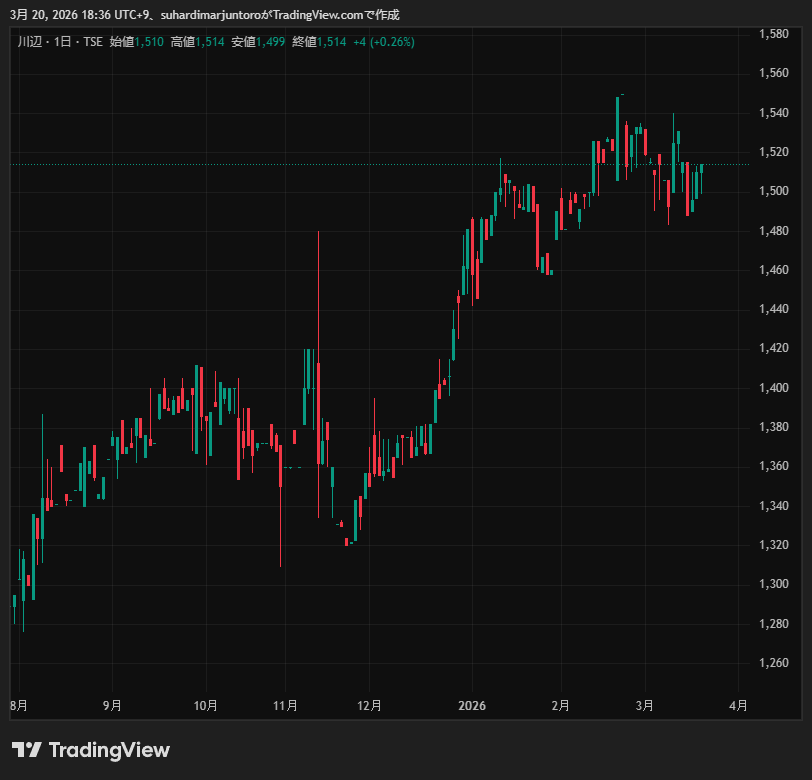Click the 1,320 price axis label
Image resolution: width=812 pixels, height=780 pixels.
(x=774, y=545)
